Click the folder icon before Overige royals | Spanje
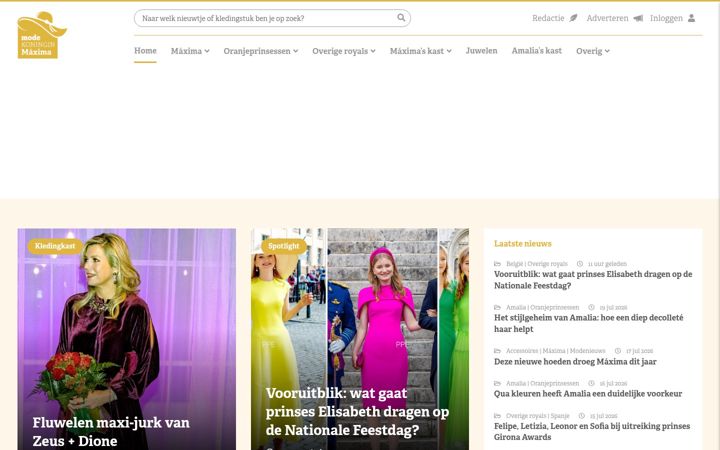720x450 pixels. point(497,416)
